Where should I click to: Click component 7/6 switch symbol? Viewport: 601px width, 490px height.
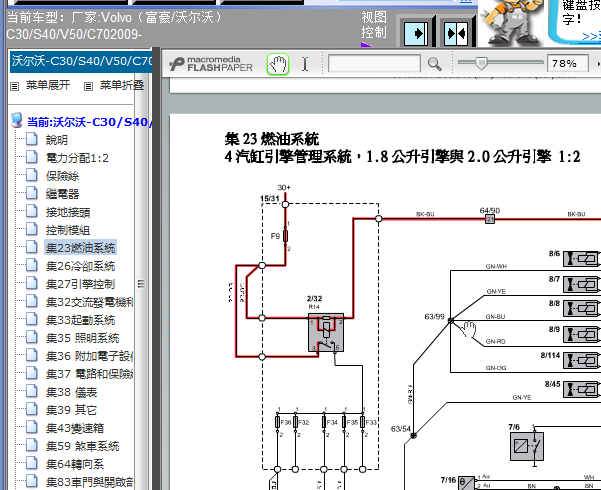click(x=527, y=446)
